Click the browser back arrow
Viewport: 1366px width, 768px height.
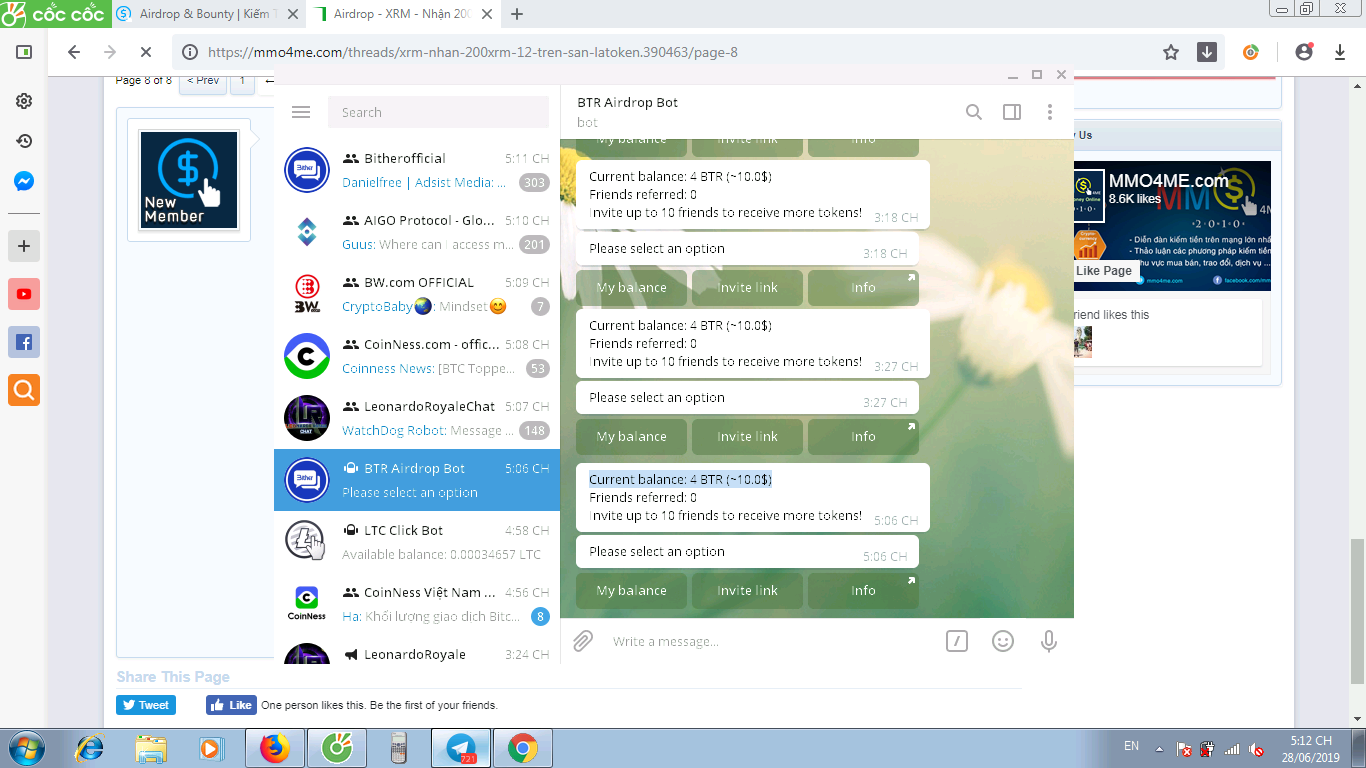point(73,52)
